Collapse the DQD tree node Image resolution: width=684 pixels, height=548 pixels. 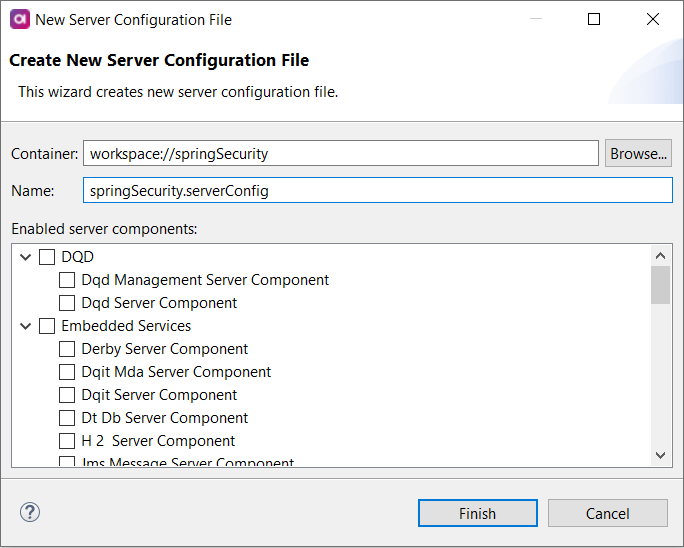pos(26,257)
